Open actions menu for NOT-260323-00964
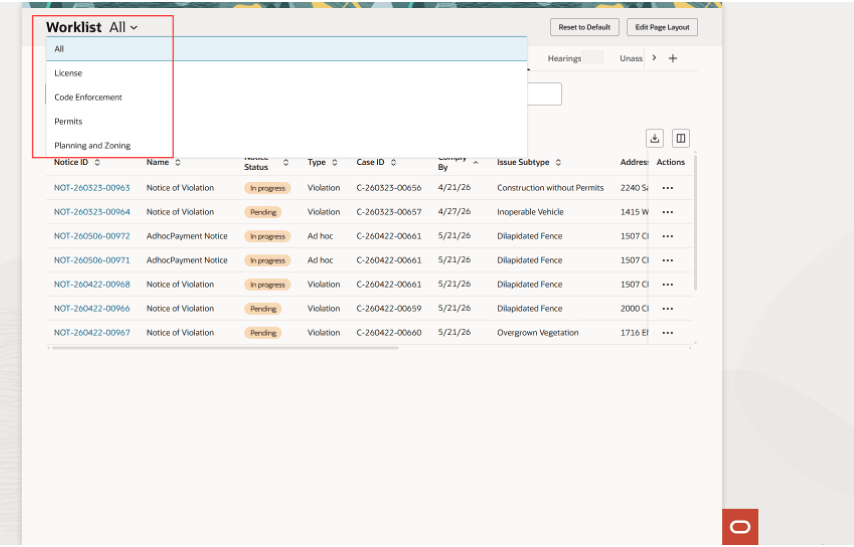Viewport: 854px width, 547px height. (x=668, y=212)
